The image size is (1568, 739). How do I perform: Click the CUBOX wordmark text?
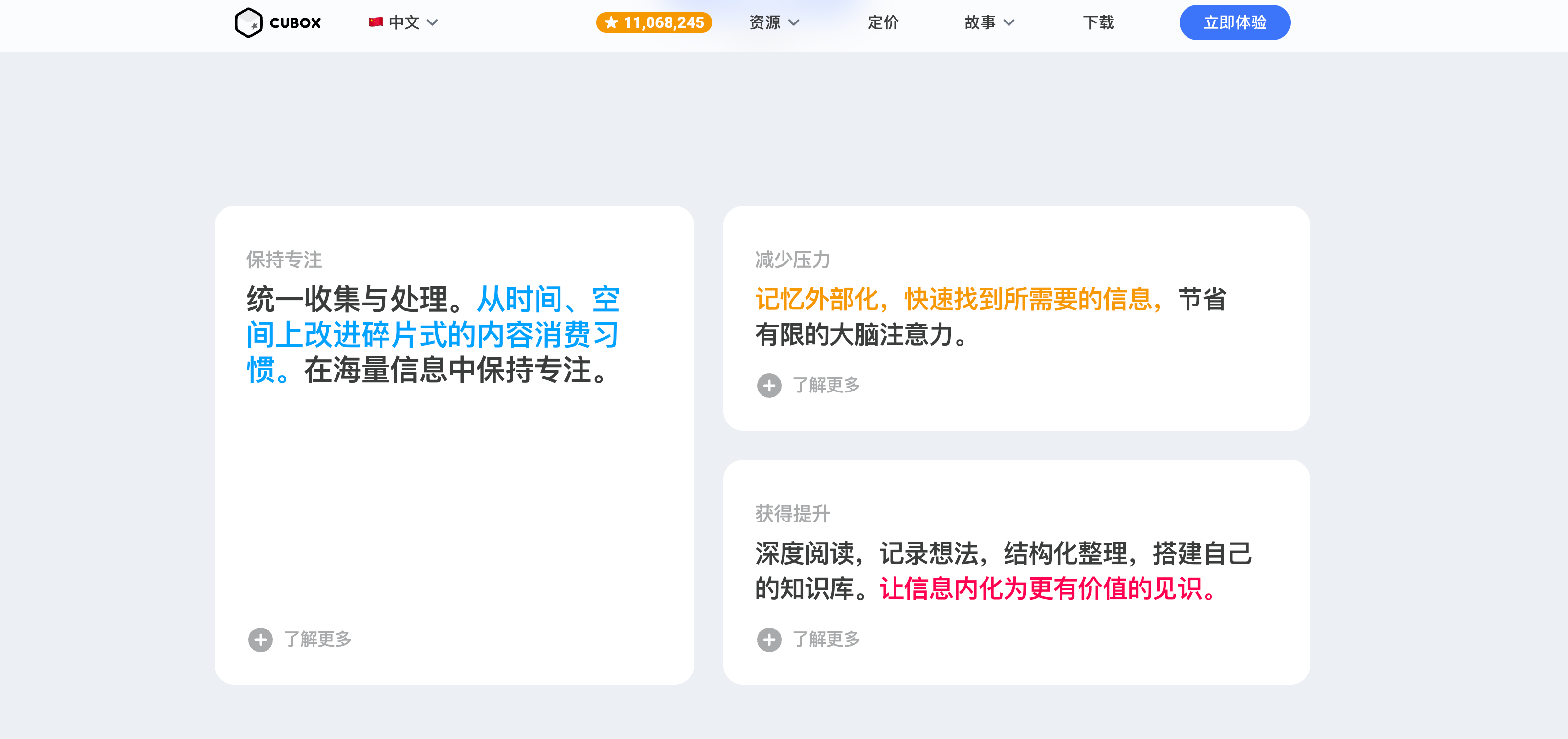295,23
